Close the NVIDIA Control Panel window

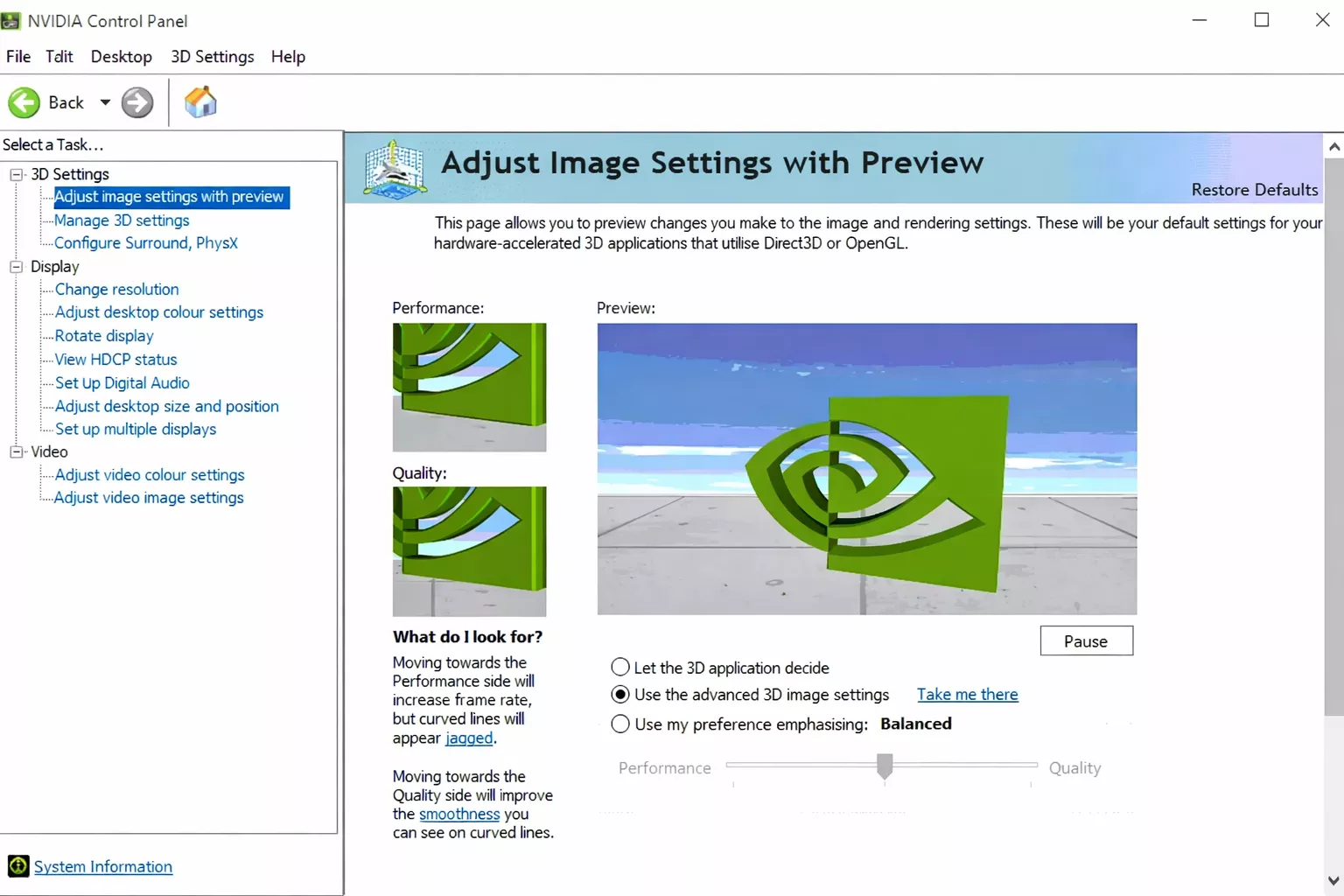(1323, 20)
